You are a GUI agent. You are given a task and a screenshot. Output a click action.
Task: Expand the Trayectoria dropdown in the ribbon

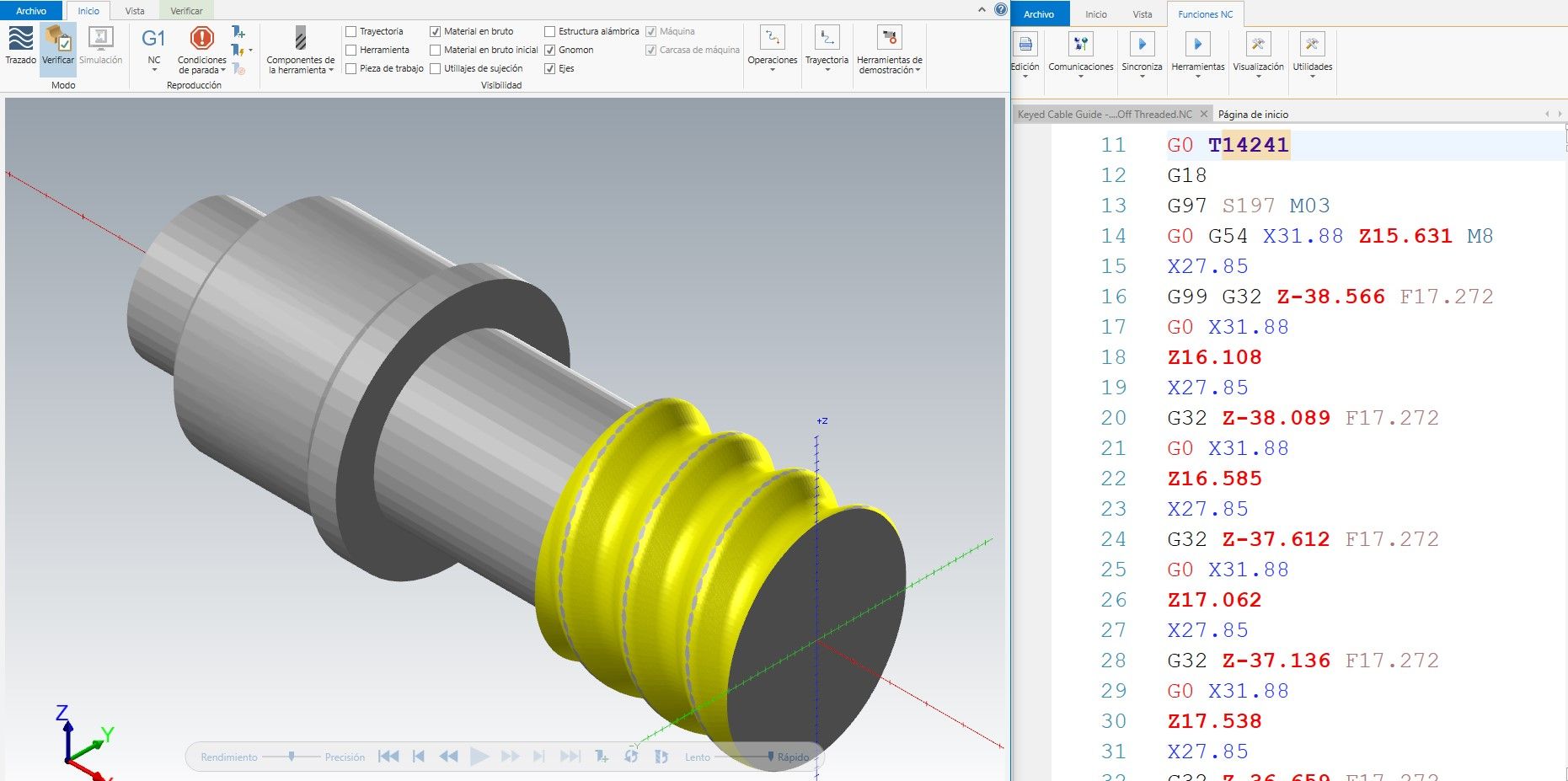click(x=827, y=69)
